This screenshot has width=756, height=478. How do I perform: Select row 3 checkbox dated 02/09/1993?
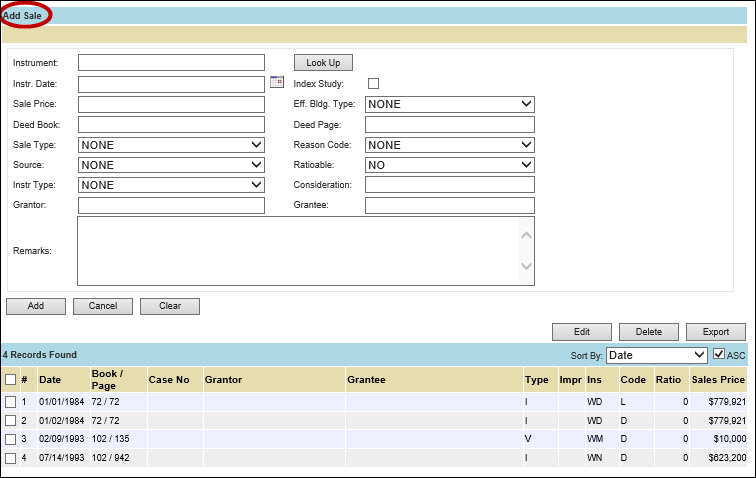[x=10, y=439]
